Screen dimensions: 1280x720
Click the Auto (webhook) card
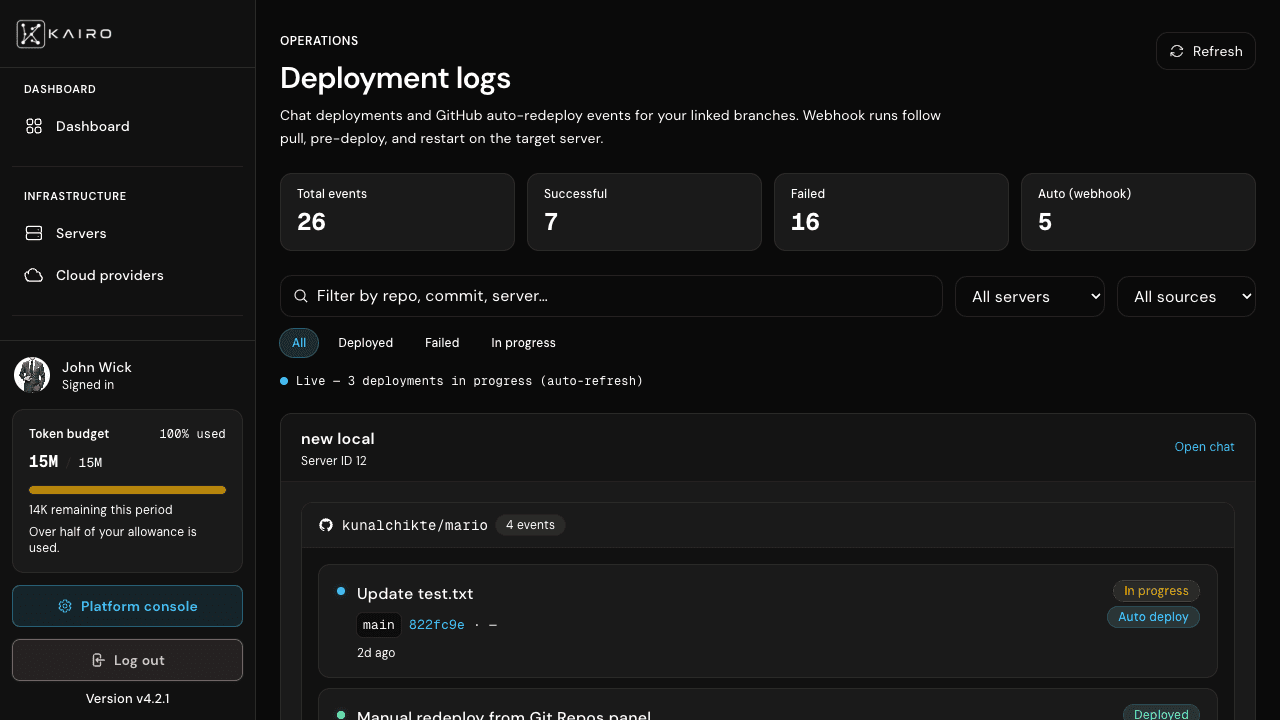coord(1138,212)
